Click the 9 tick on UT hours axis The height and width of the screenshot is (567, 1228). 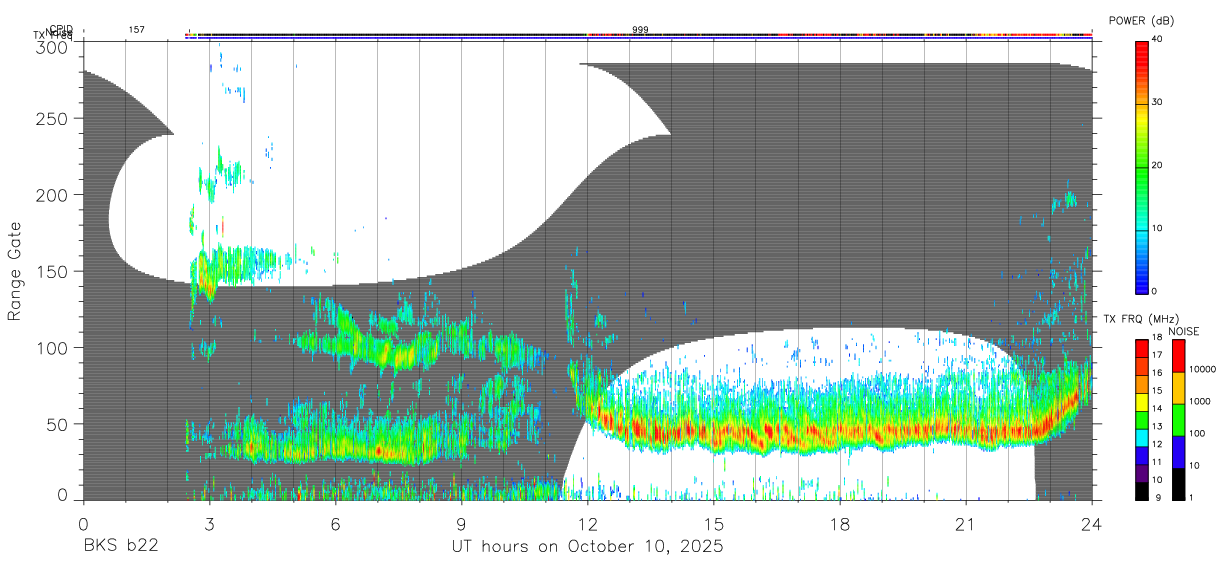[x=461, y=524]
